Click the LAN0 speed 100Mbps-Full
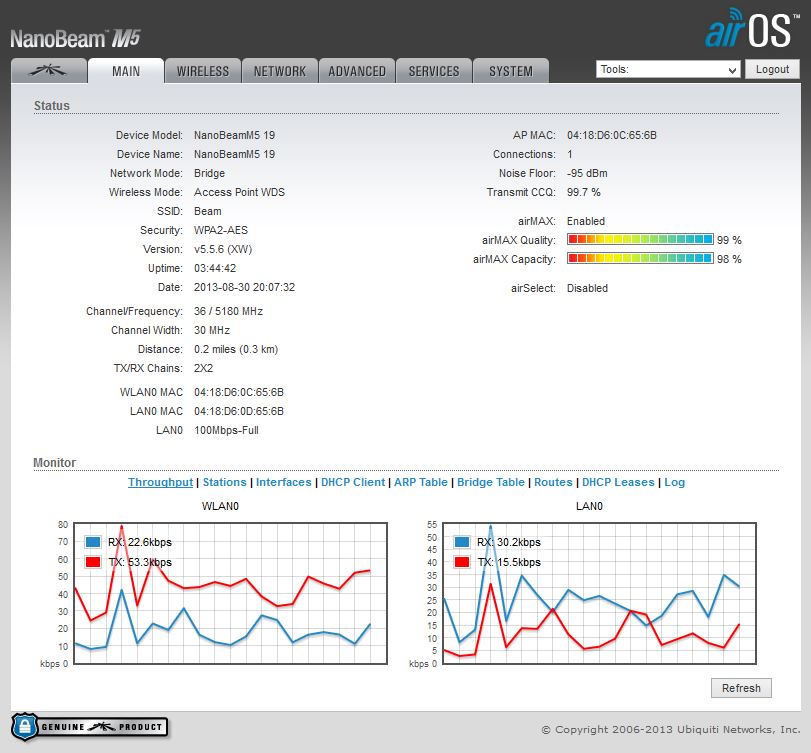Screen dimensions: 811x753 226,430
